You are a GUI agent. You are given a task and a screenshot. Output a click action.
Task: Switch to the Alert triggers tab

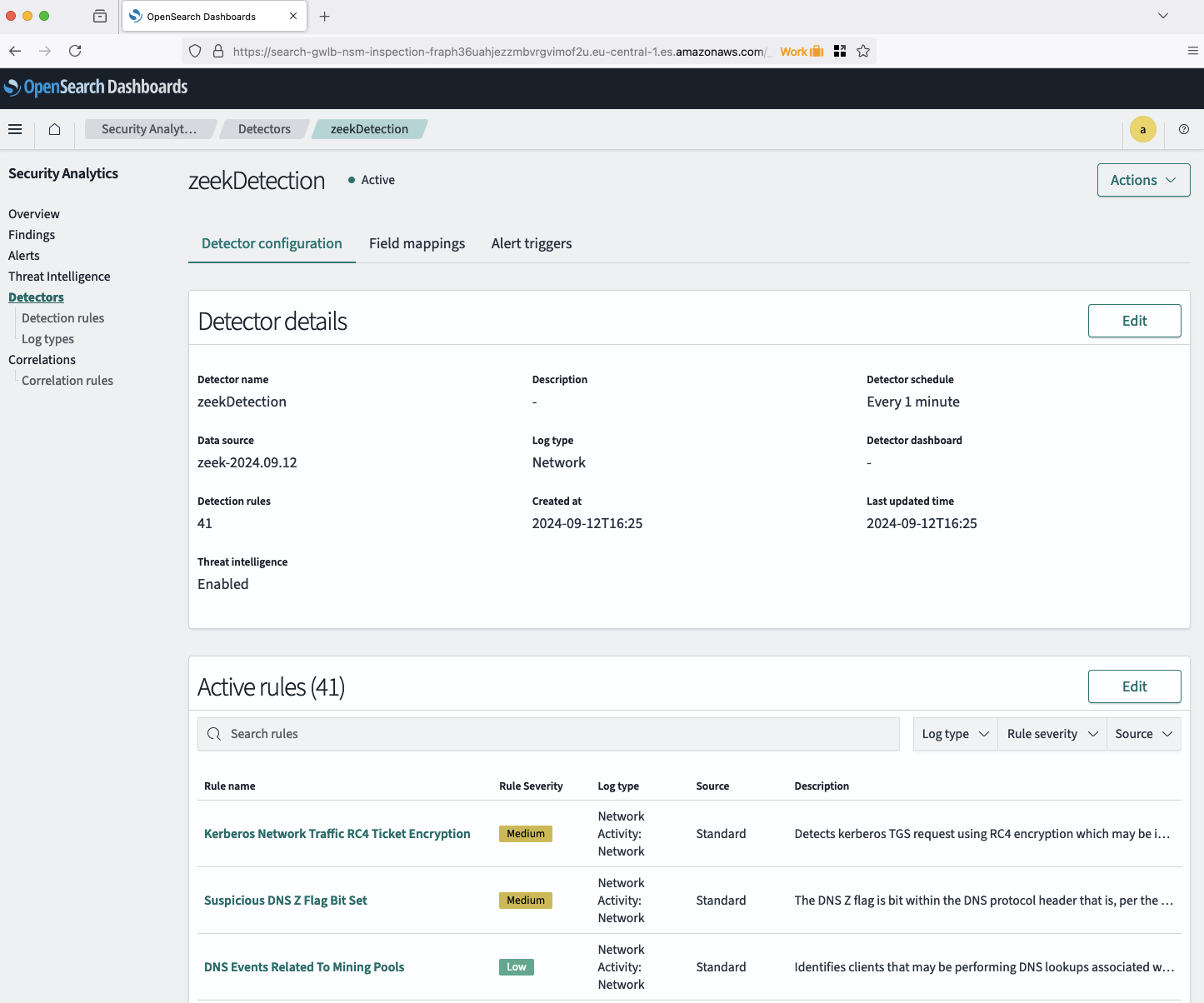tap(532, 243)
